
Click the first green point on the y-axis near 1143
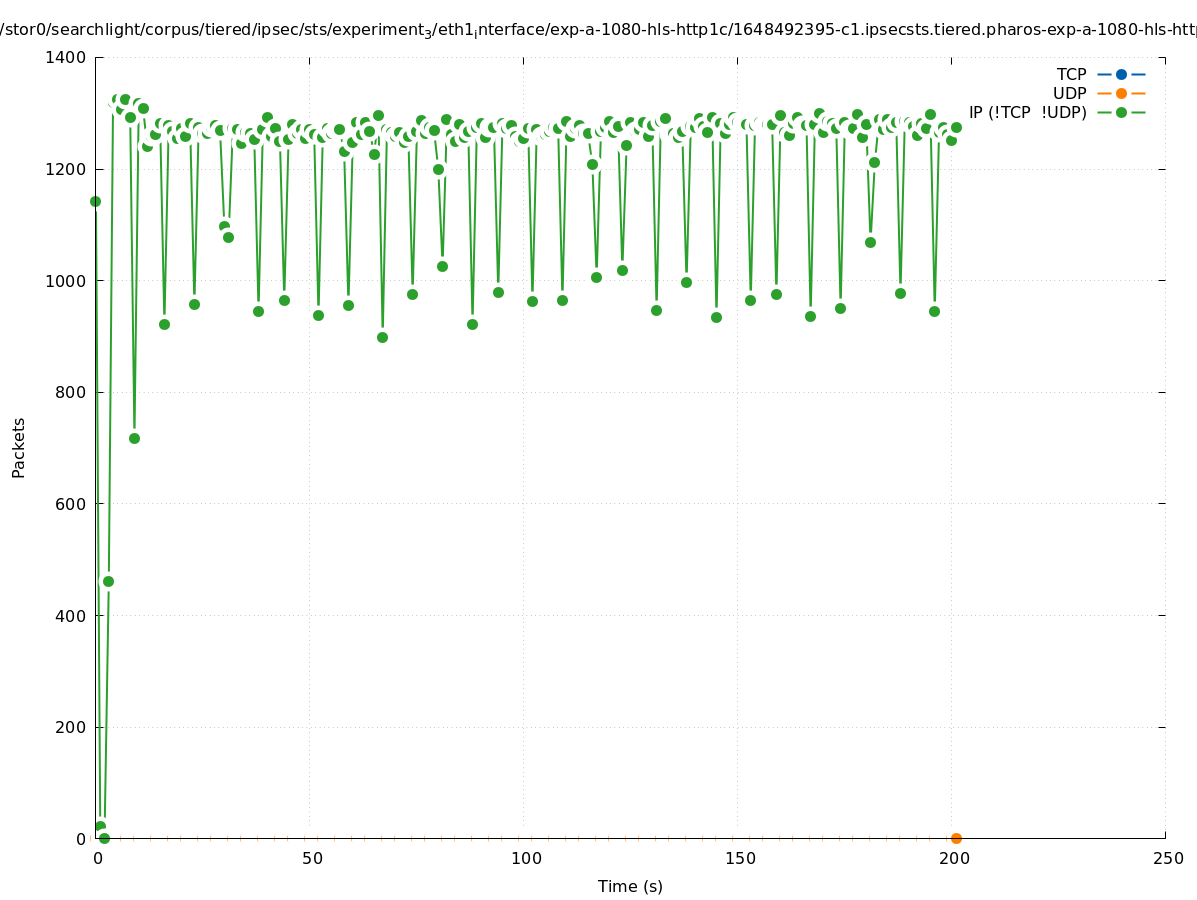click(96, 201)
